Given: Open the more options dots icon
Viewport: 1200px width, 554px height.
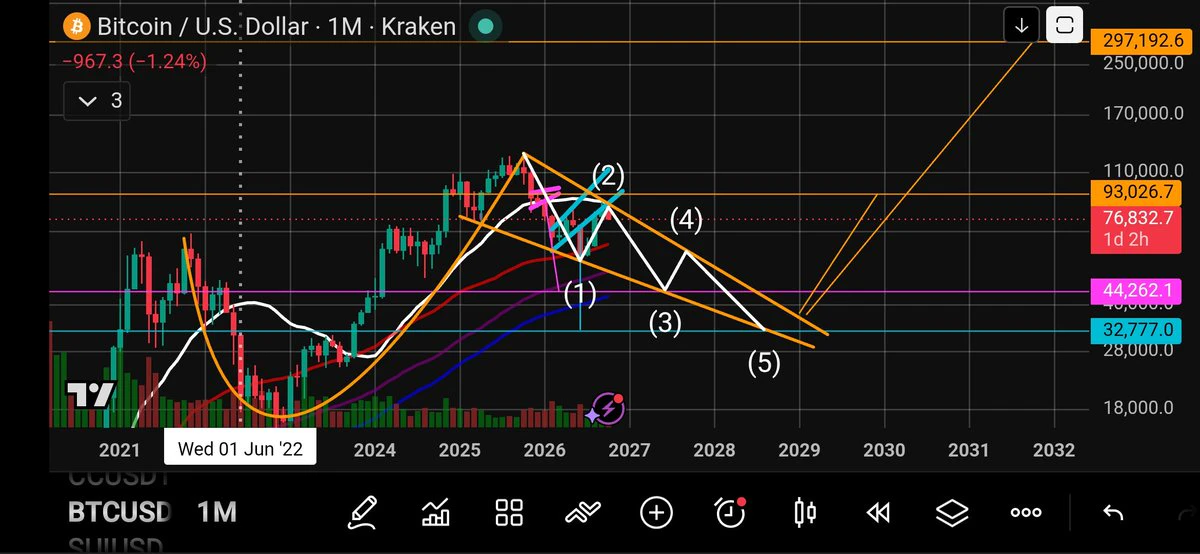Looking at the screenshot, I should (1026, 513).
